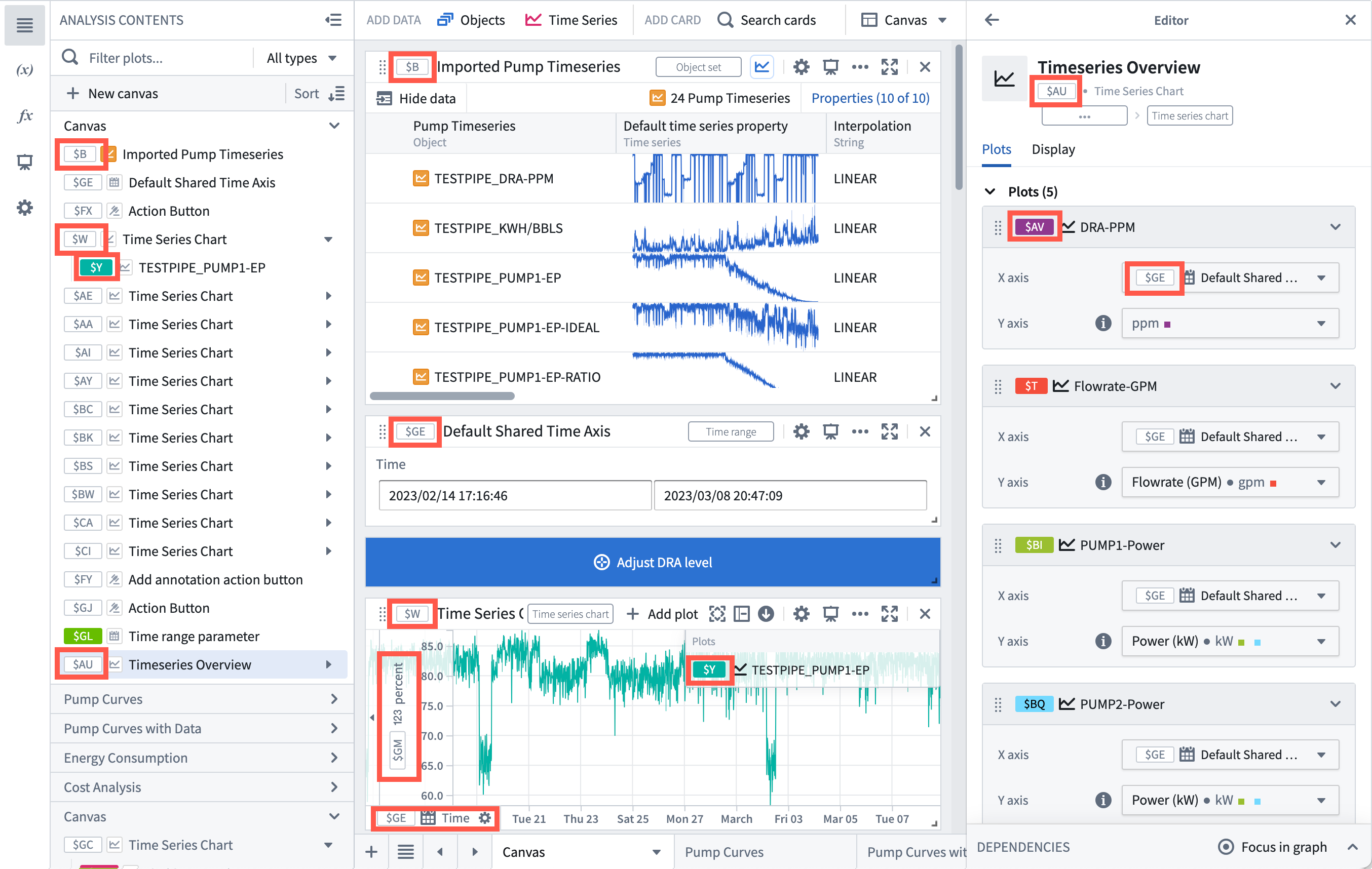Click the Adjust DRA level button
This screenshot has height=869, width=1372.
click(653, 562)
